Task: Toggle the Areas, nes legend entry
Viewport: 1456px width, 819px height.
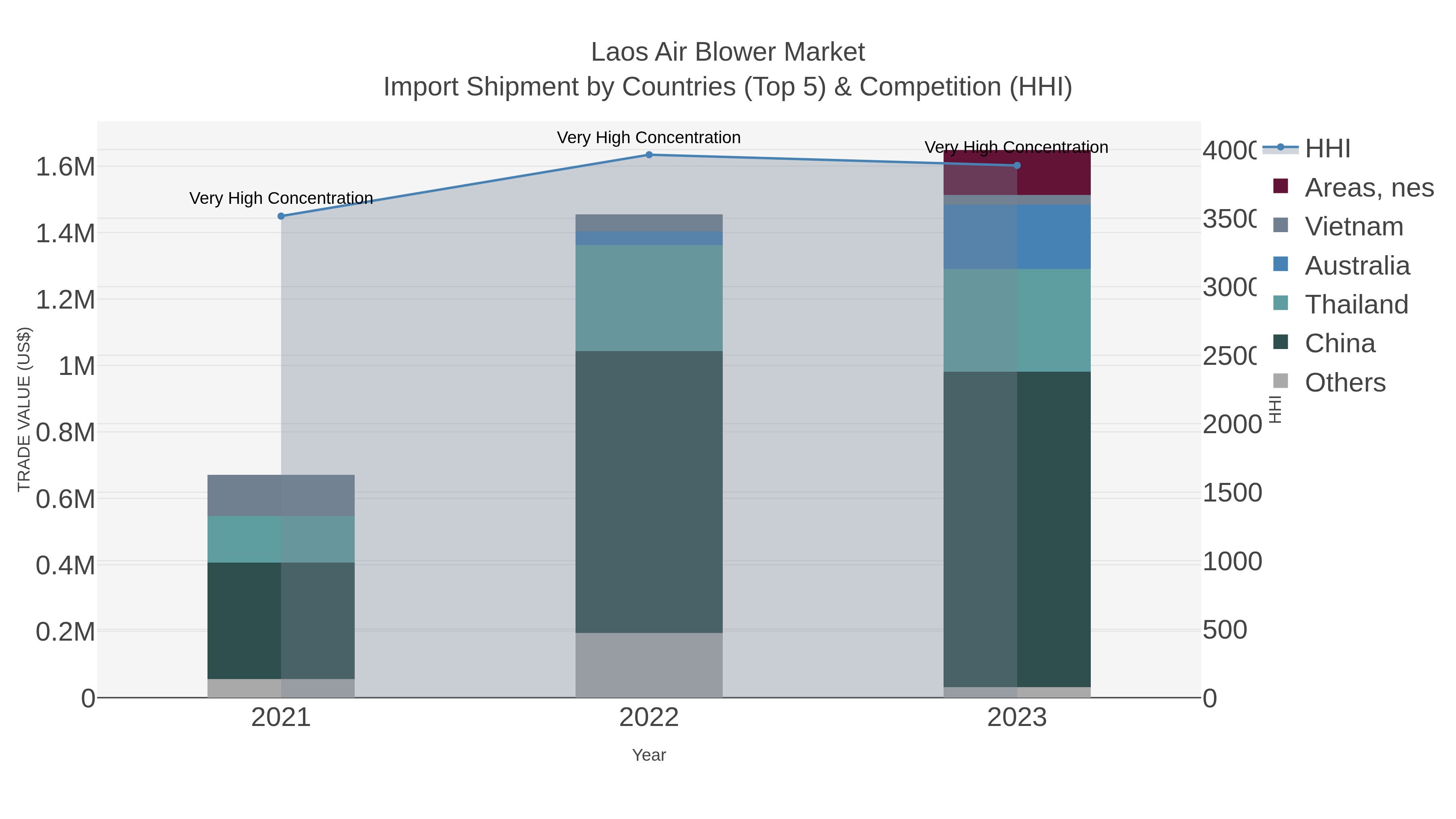Action: click(1353, 187)
